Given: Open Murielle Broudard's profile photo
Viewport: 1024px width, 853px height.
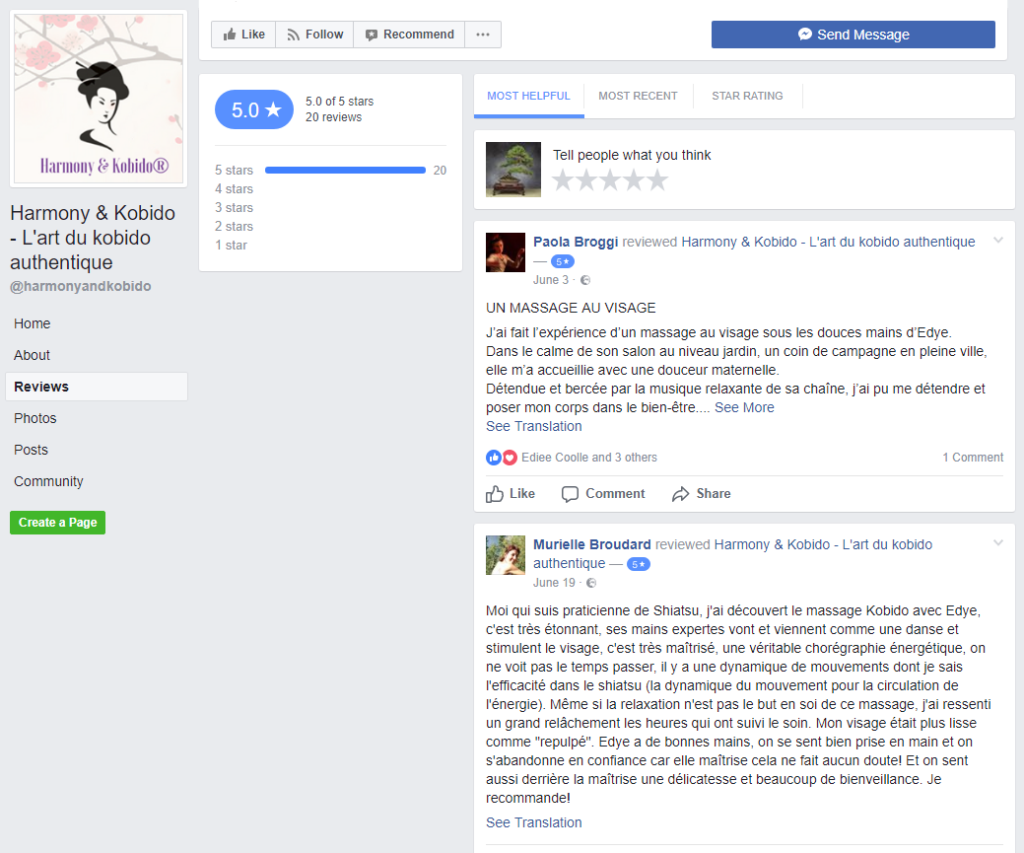Looking at the screenshot, I should tap(505, 555).
